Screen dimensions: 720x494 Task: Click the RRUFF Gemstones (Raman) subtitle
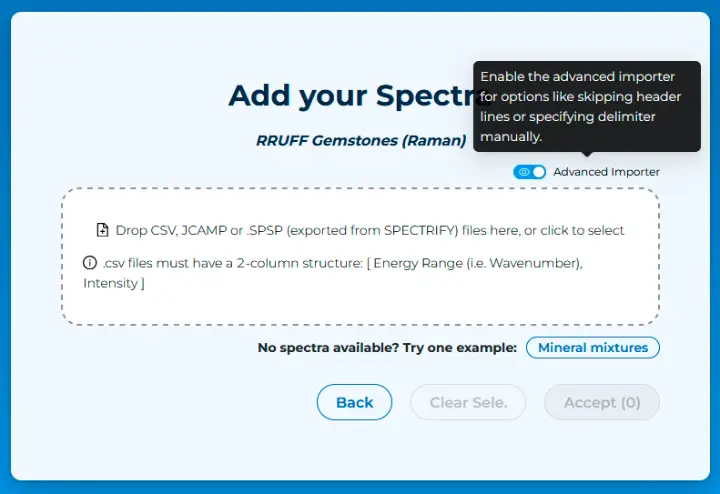361,140
